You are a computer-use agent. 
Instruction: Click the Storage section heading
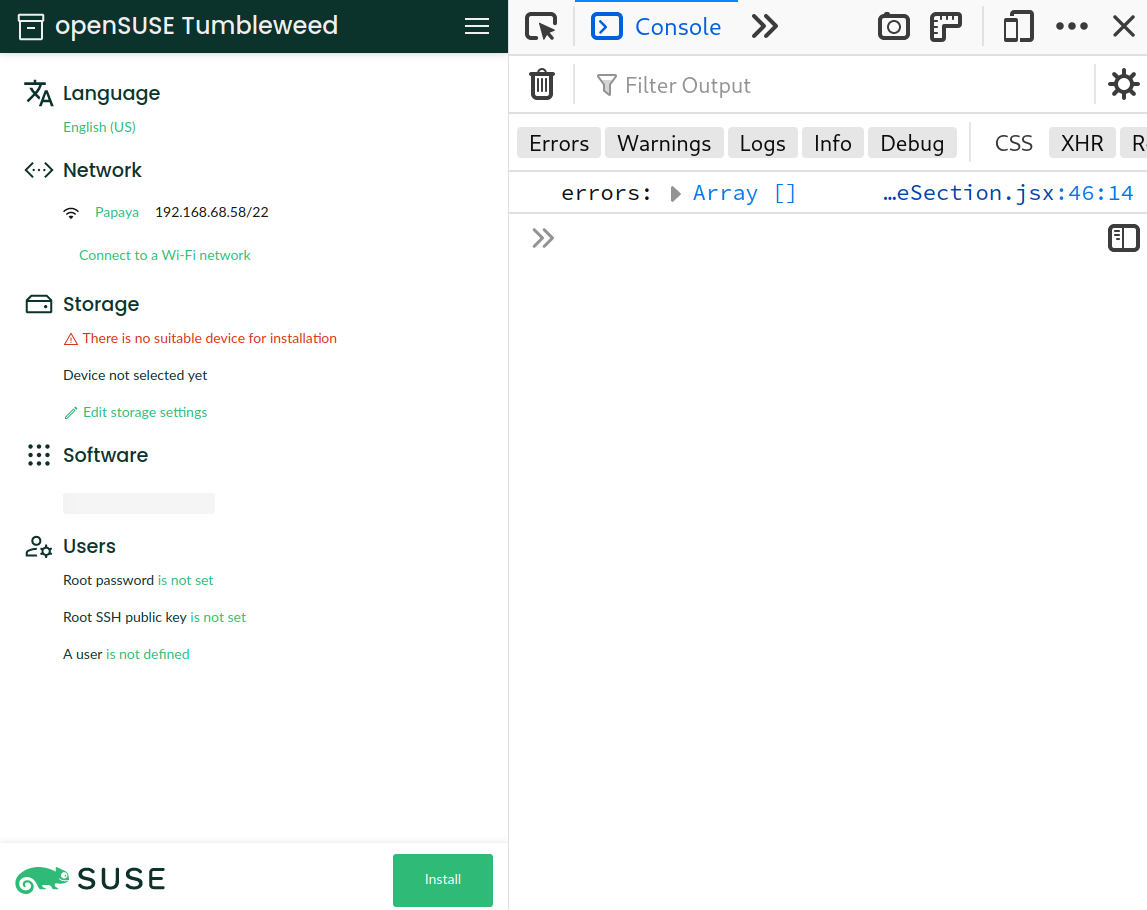101,304
